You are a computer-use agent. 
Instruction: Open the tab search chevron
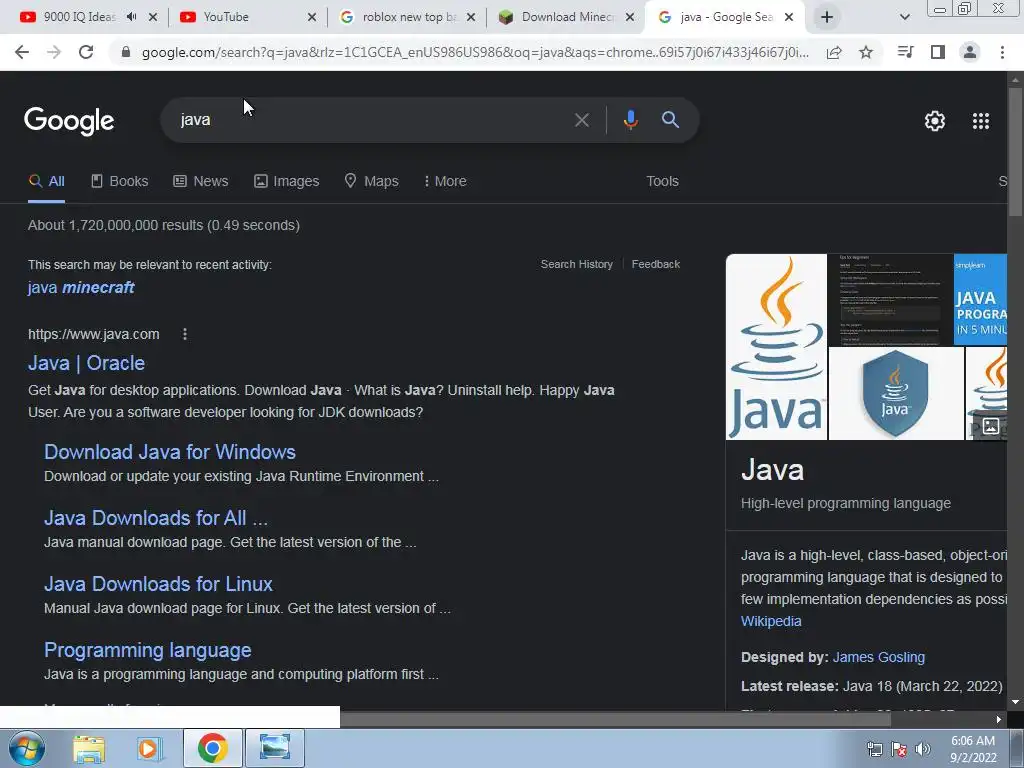click(x=904, y=17)
